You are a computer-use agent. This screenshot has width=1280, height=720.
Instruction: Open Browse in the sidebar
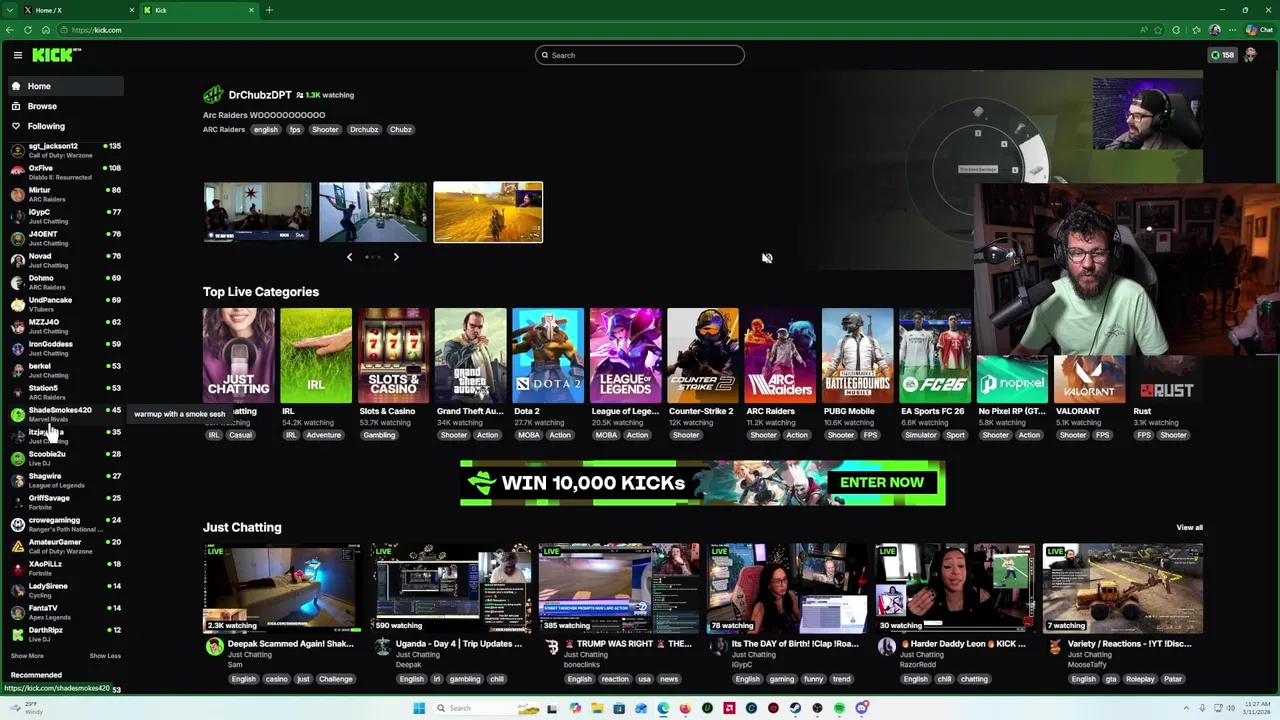coord(66,106)
